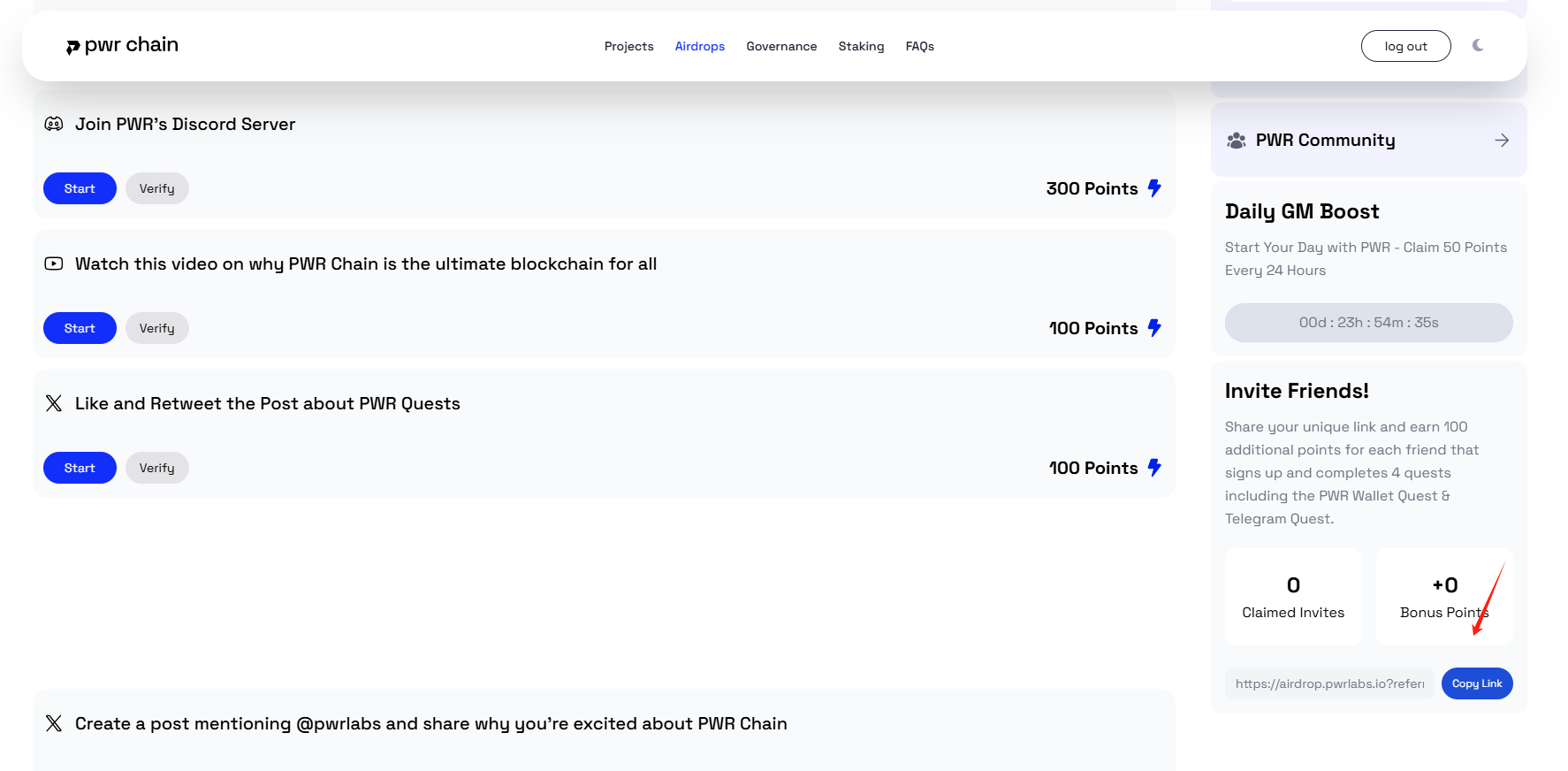Open the FAQs page
This screenshot has height=771, width=1568.
(x=919, y=46)
